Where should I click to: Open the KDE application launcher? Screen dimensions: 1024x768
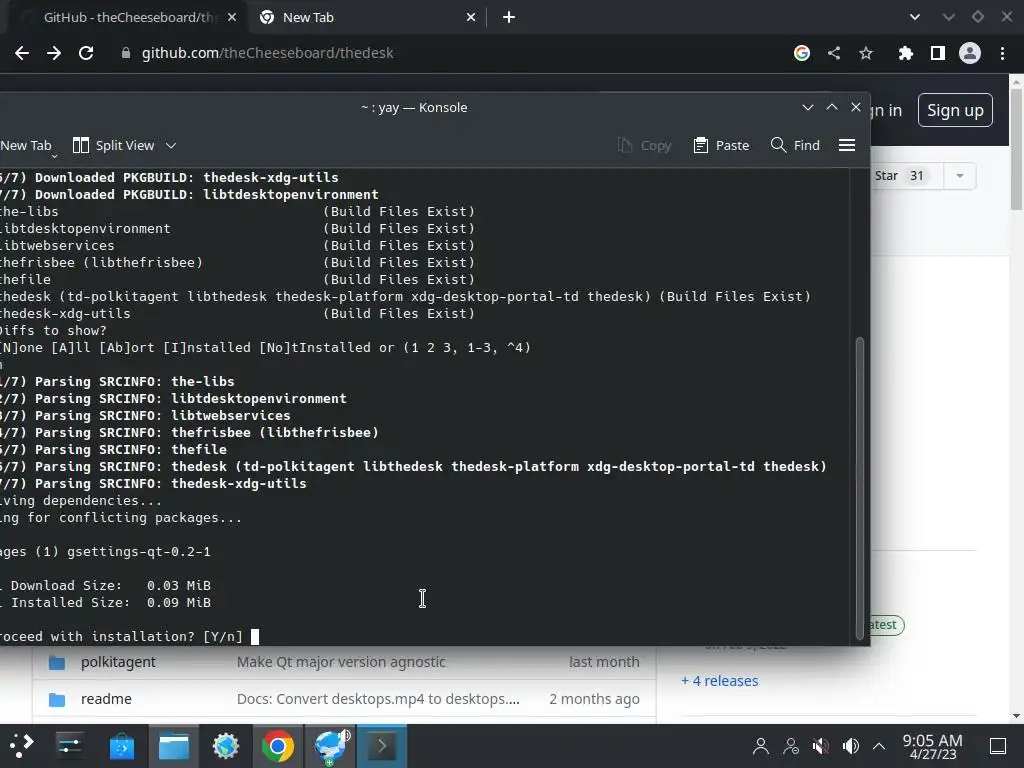(21, 746)
